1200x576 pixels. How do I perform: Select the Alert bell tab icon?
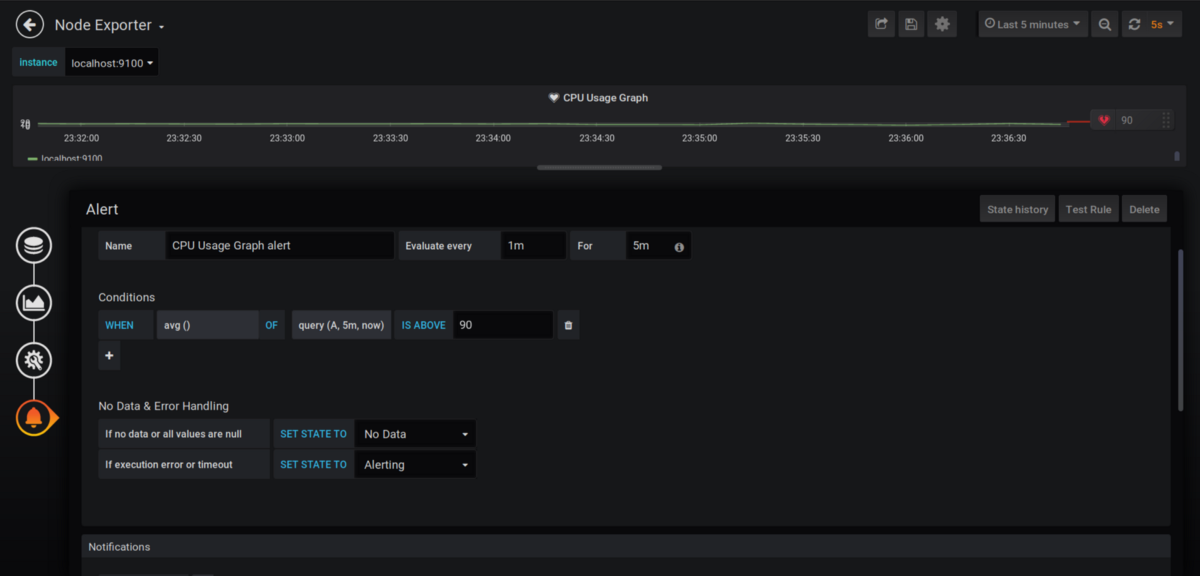(34, 417)
